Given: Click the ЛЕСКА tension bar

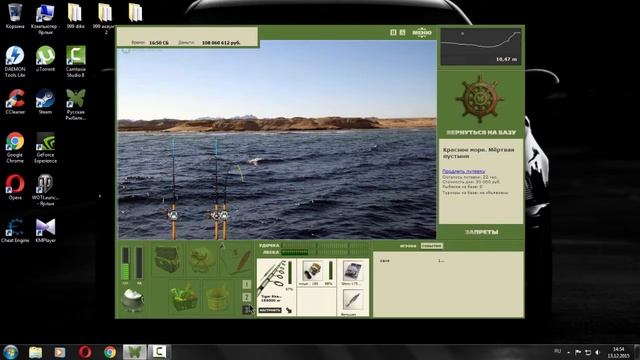Looking at the screenshot, I should coord(325,253).
